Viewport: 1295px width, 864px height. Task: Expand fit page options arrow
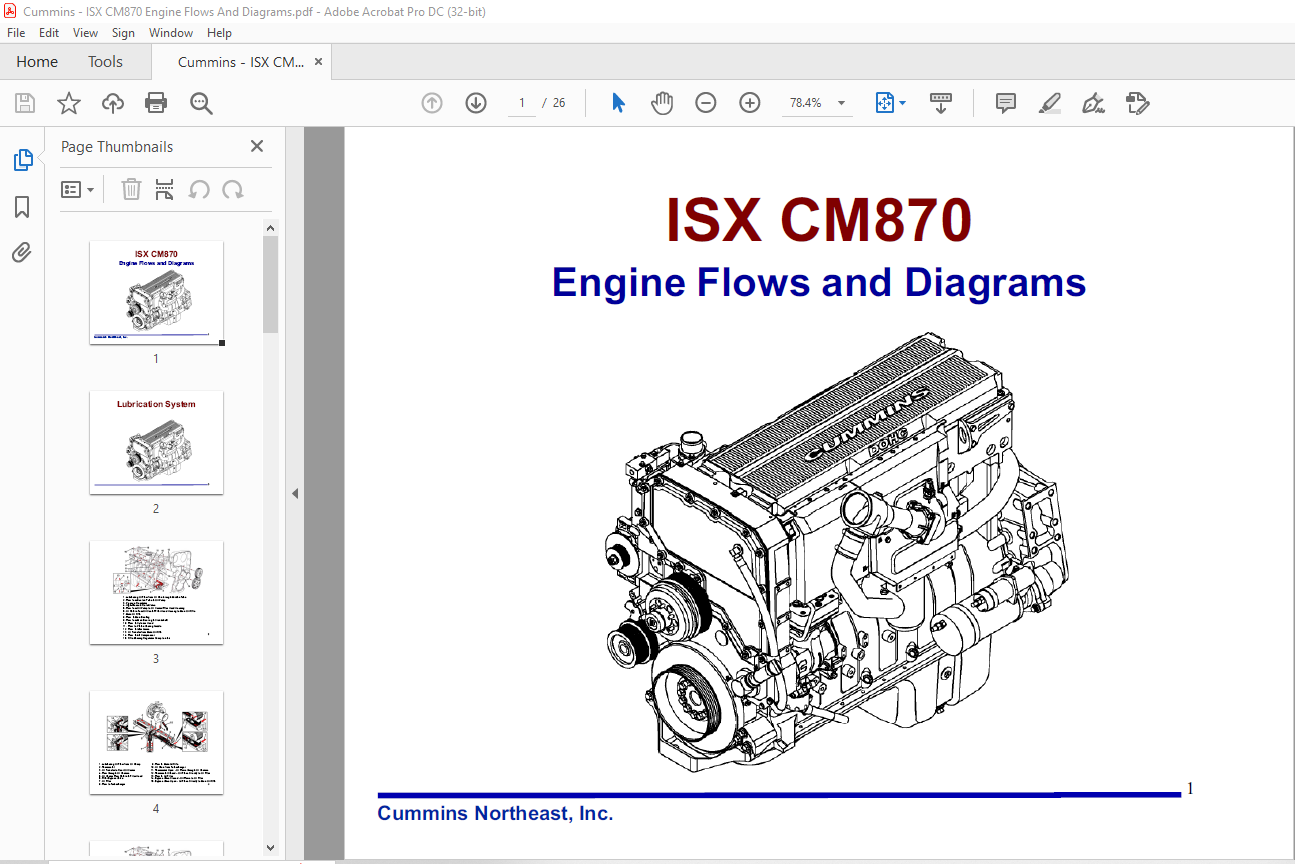click(903, 103)
